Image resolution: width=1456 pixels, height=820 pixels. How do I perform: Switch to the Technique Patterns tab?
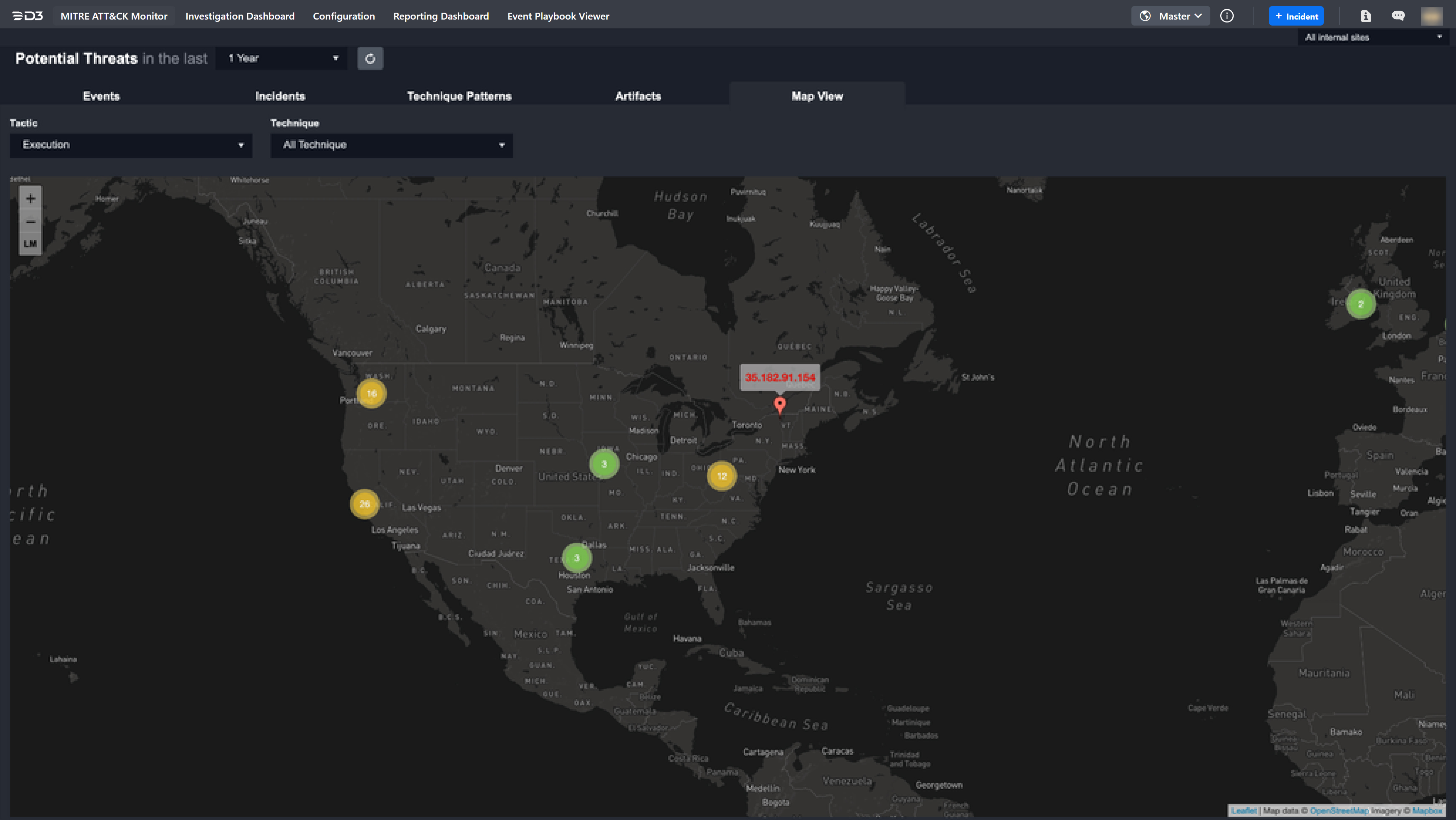[x=459, y=96]
